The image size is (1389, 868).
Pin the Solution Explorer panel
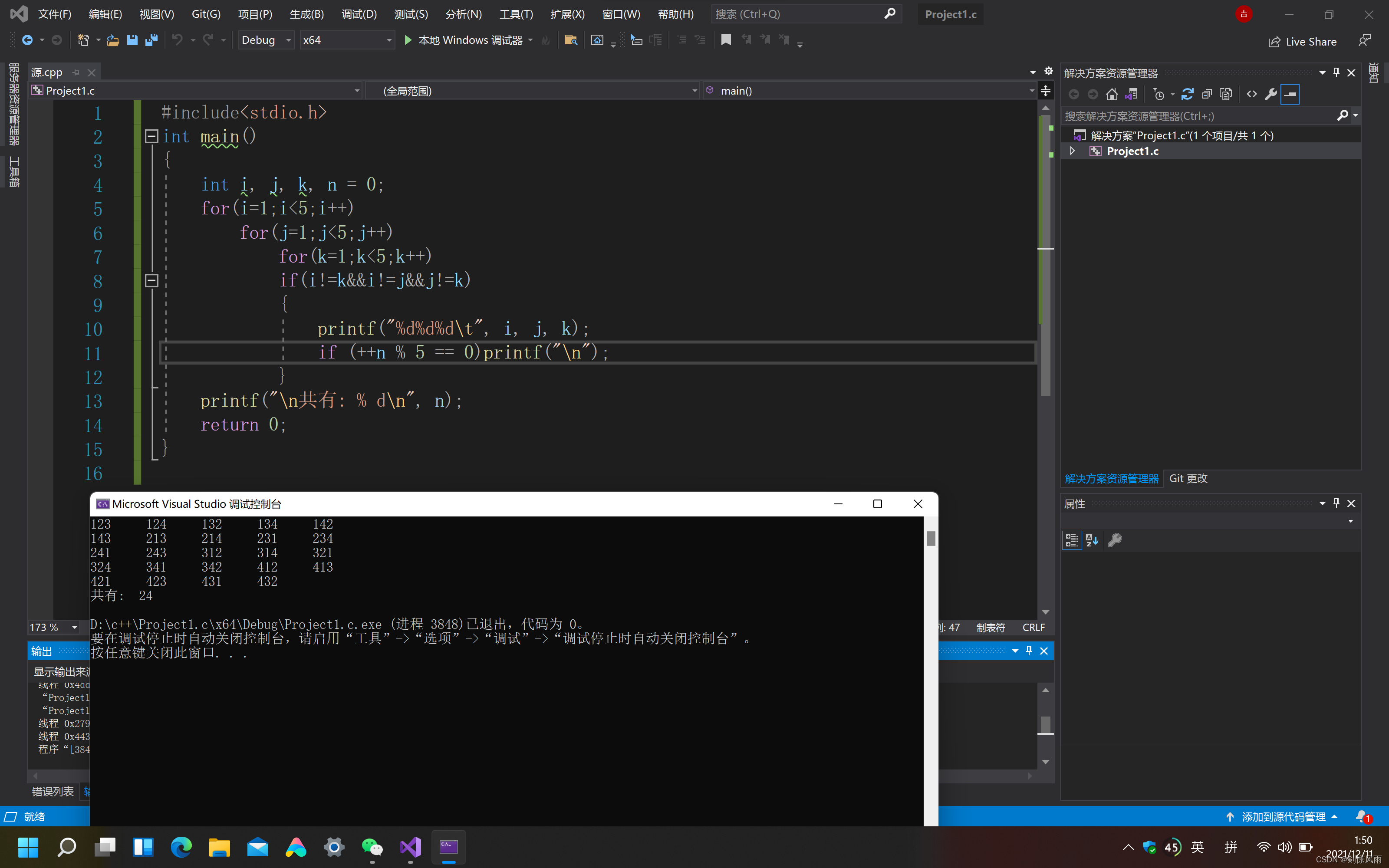[x=1336, y=73]
